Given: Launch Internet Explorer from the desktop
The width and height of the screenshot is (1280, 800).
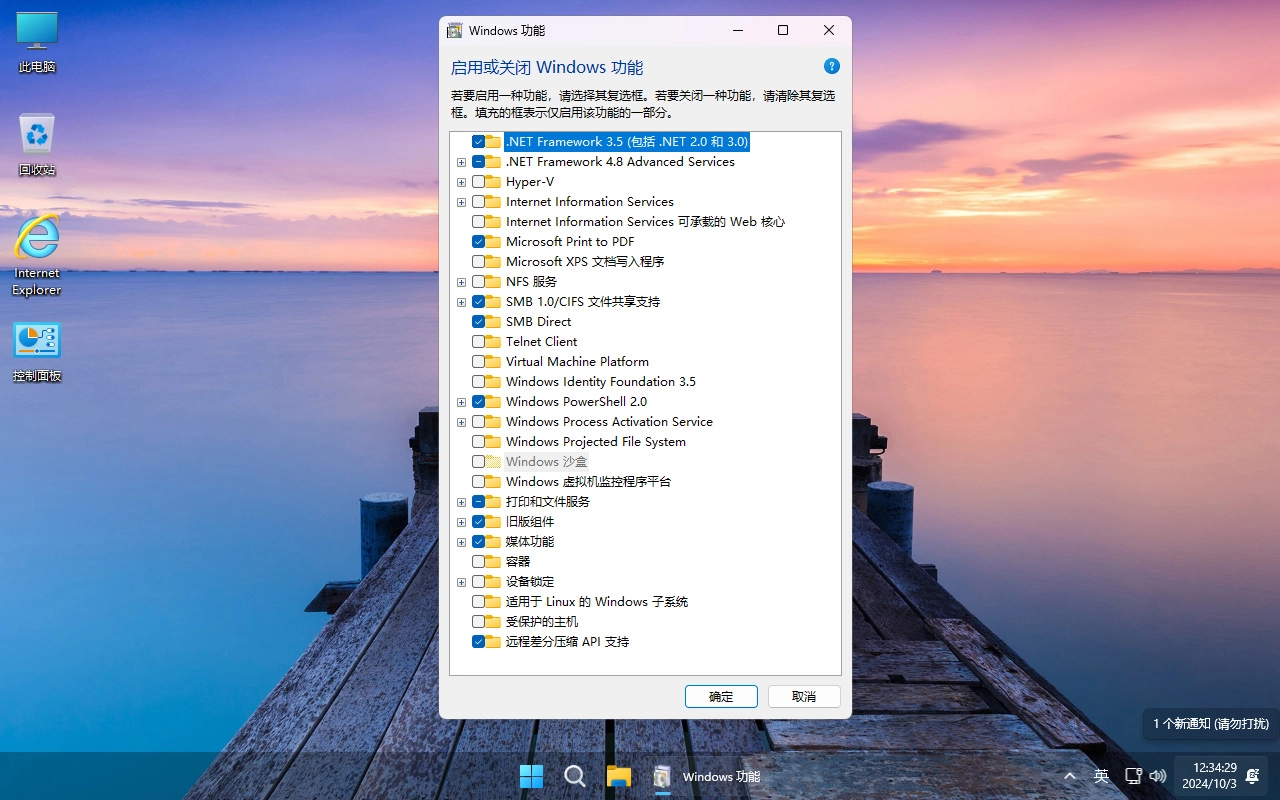Looking at the screenshot, I should [x=36, y=245].
